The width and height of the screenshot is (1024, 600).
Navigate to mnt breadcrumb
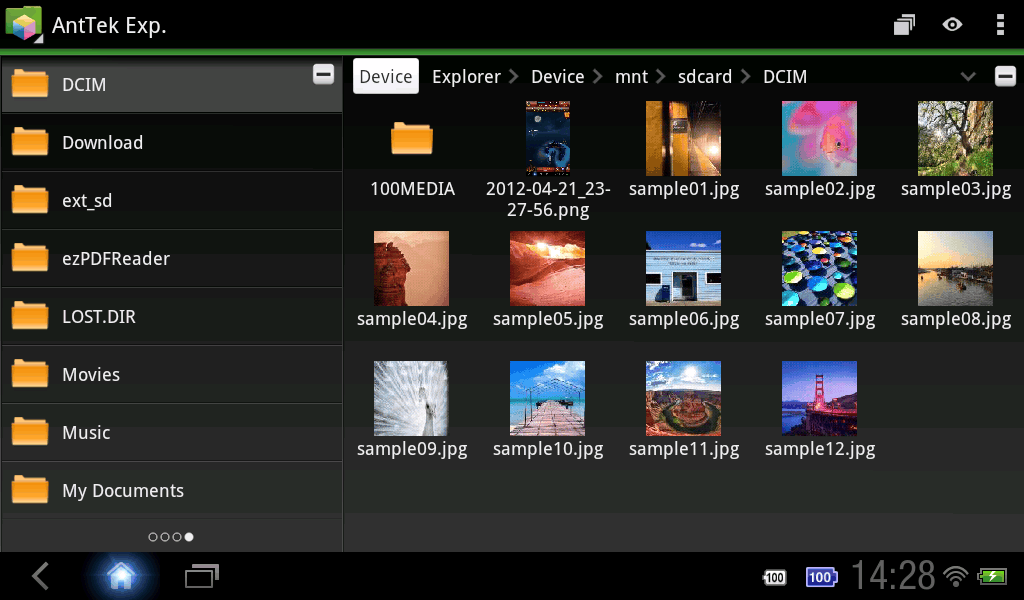(x=631, y=76)
